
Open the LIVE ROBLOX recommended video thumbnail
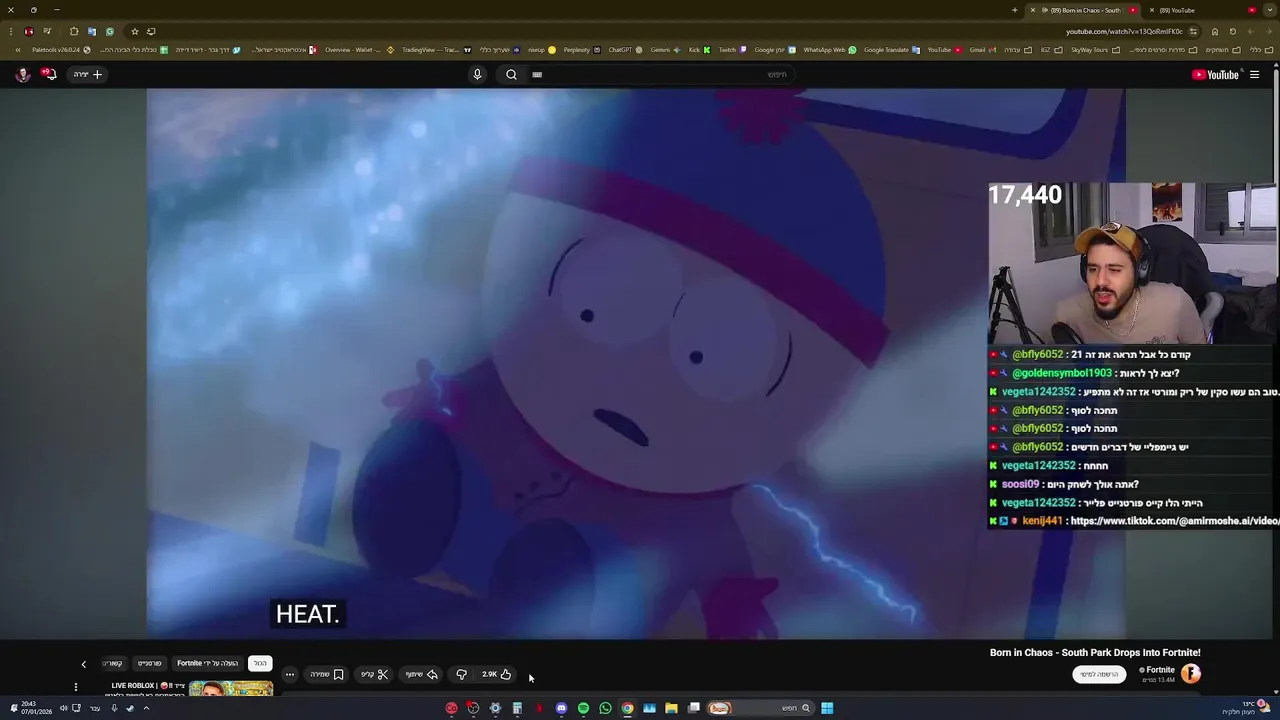point(230,688)
